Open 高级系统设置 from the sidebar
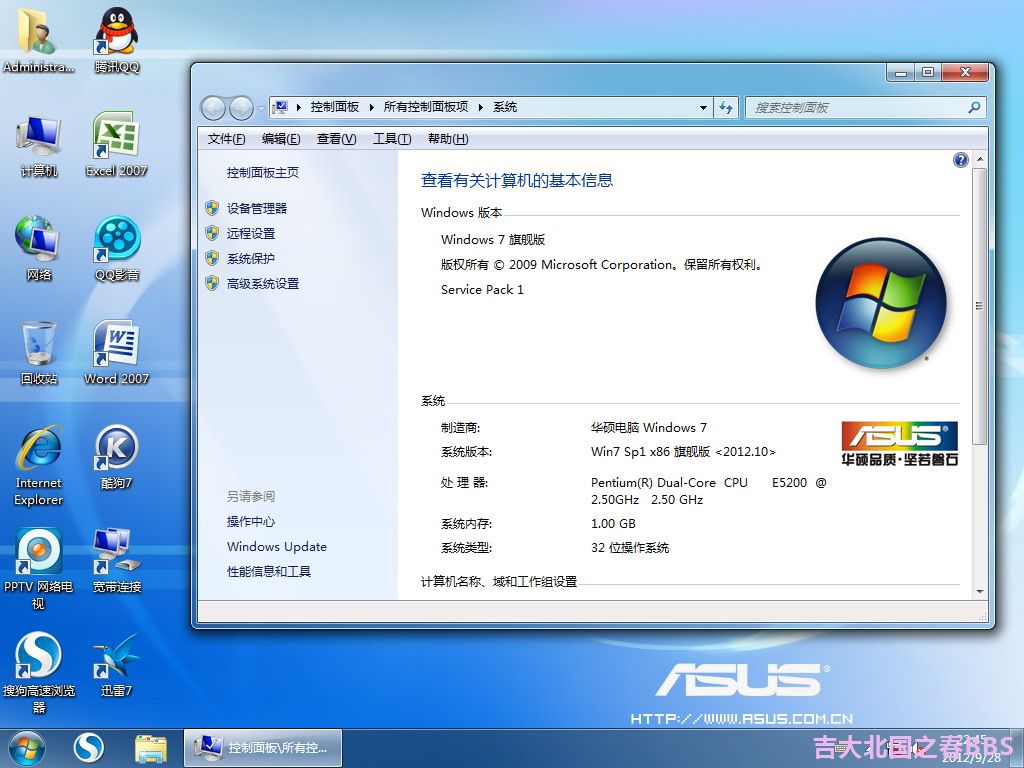This screenshot has height=768, width=1024. 263,283
